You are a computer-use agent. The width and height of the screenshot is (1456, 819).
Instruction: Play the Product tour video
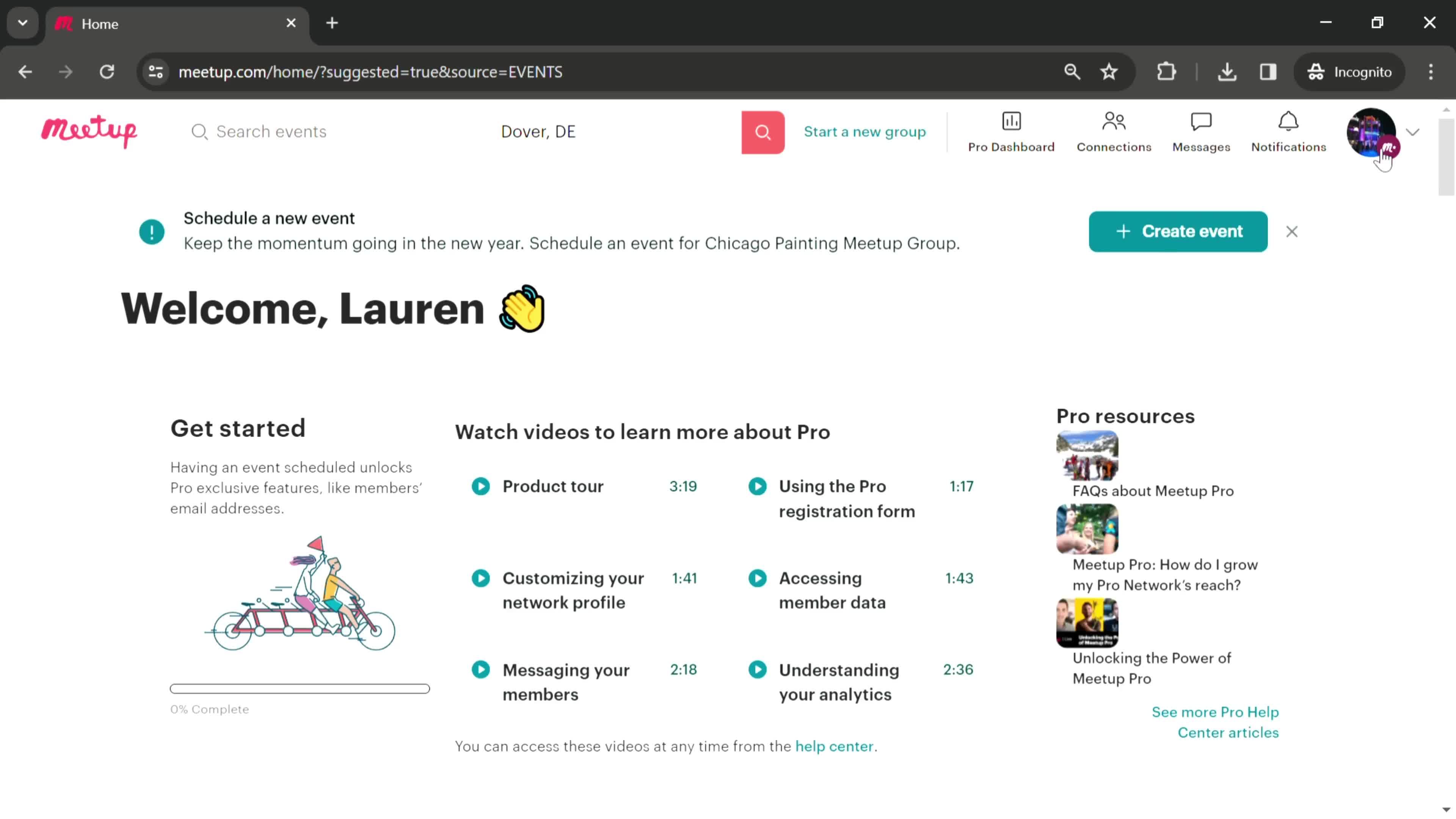[x=481, y=486]
